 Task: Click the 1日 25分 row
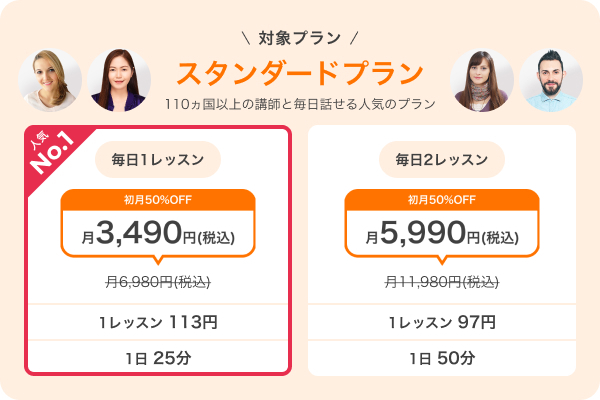tap(158, 358)
